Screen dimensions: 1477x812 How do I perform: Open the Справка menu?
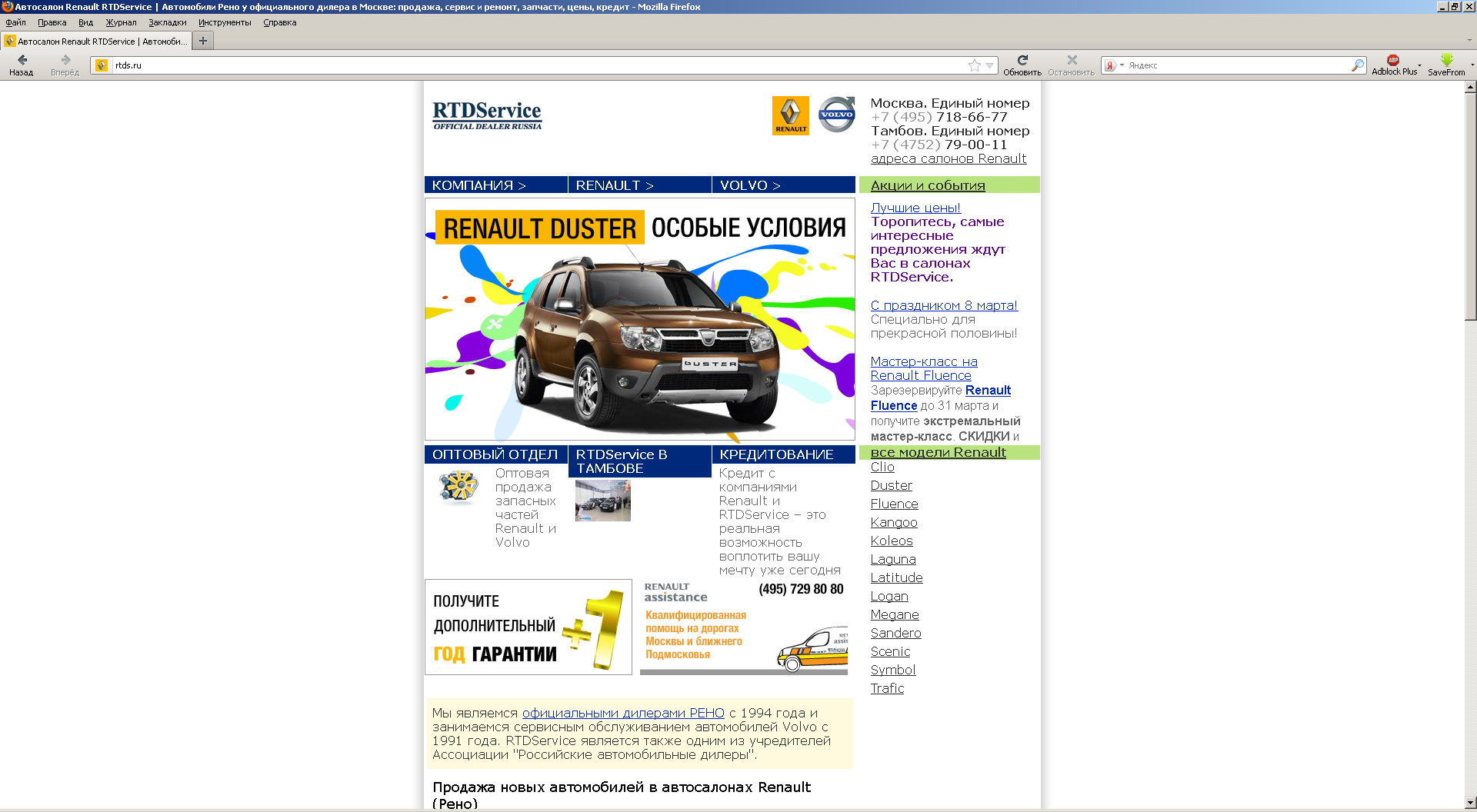[279, 22]
